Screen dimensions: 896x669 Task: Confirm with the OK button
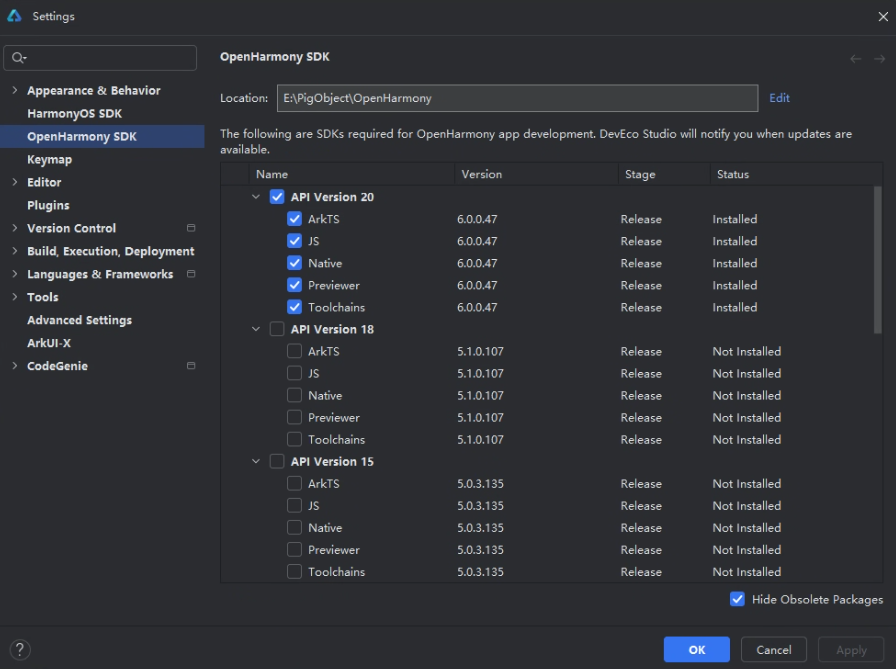tap(697, 650)
